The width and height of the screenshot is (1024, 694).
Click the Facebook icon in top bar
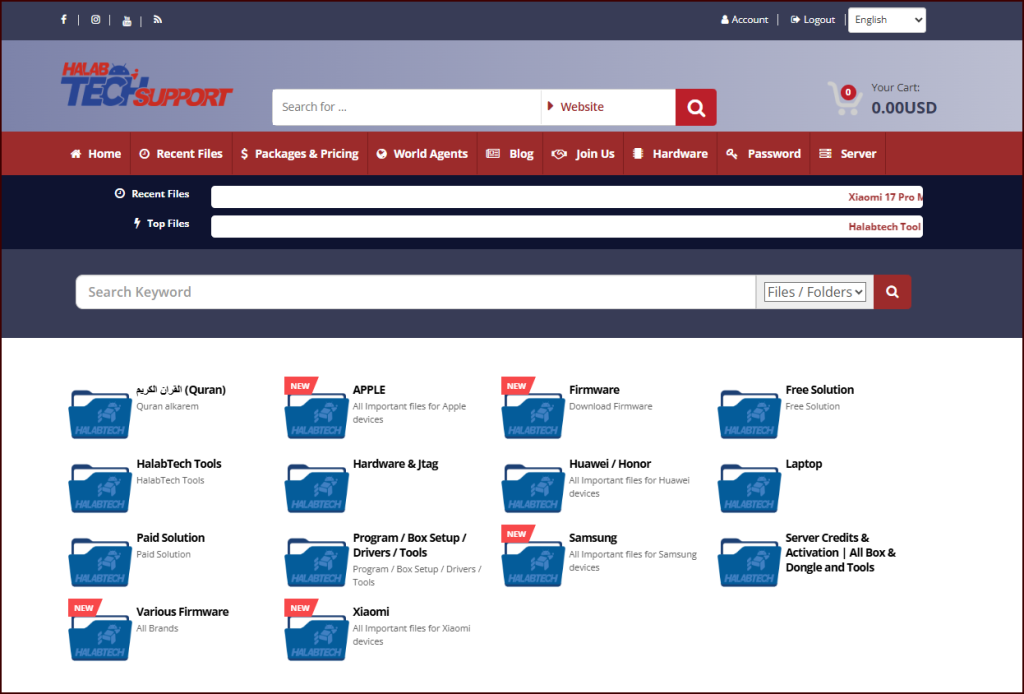point(64,20)
